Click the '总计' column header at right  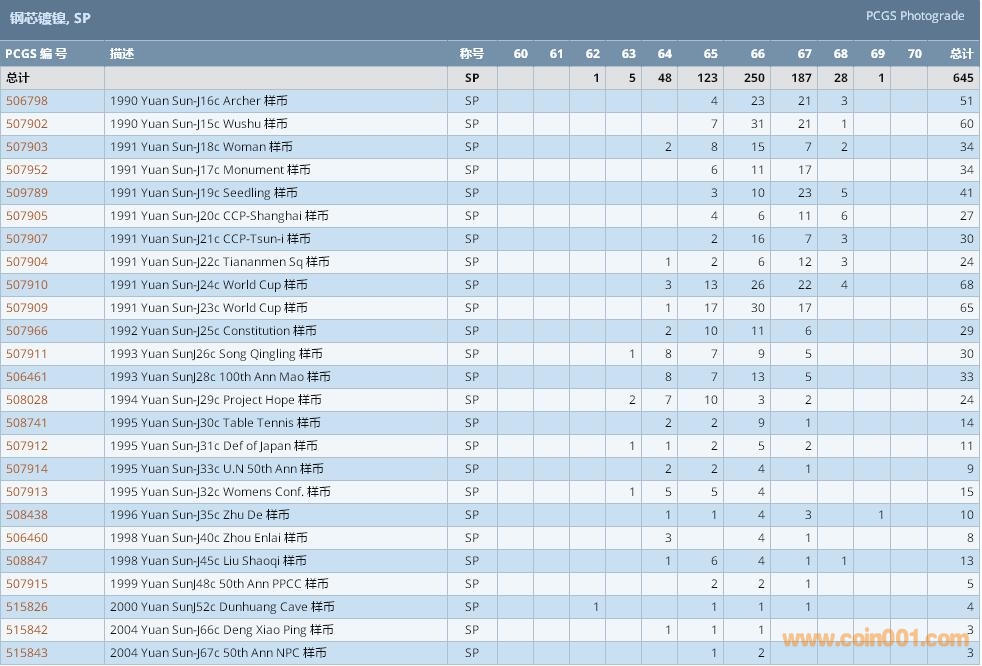[x=961, y=54]
